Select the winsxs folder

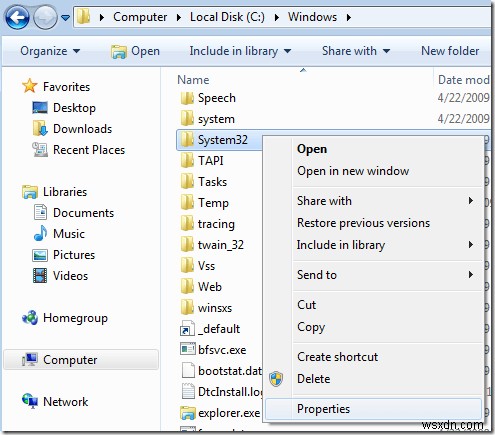(x=215, y=308)
